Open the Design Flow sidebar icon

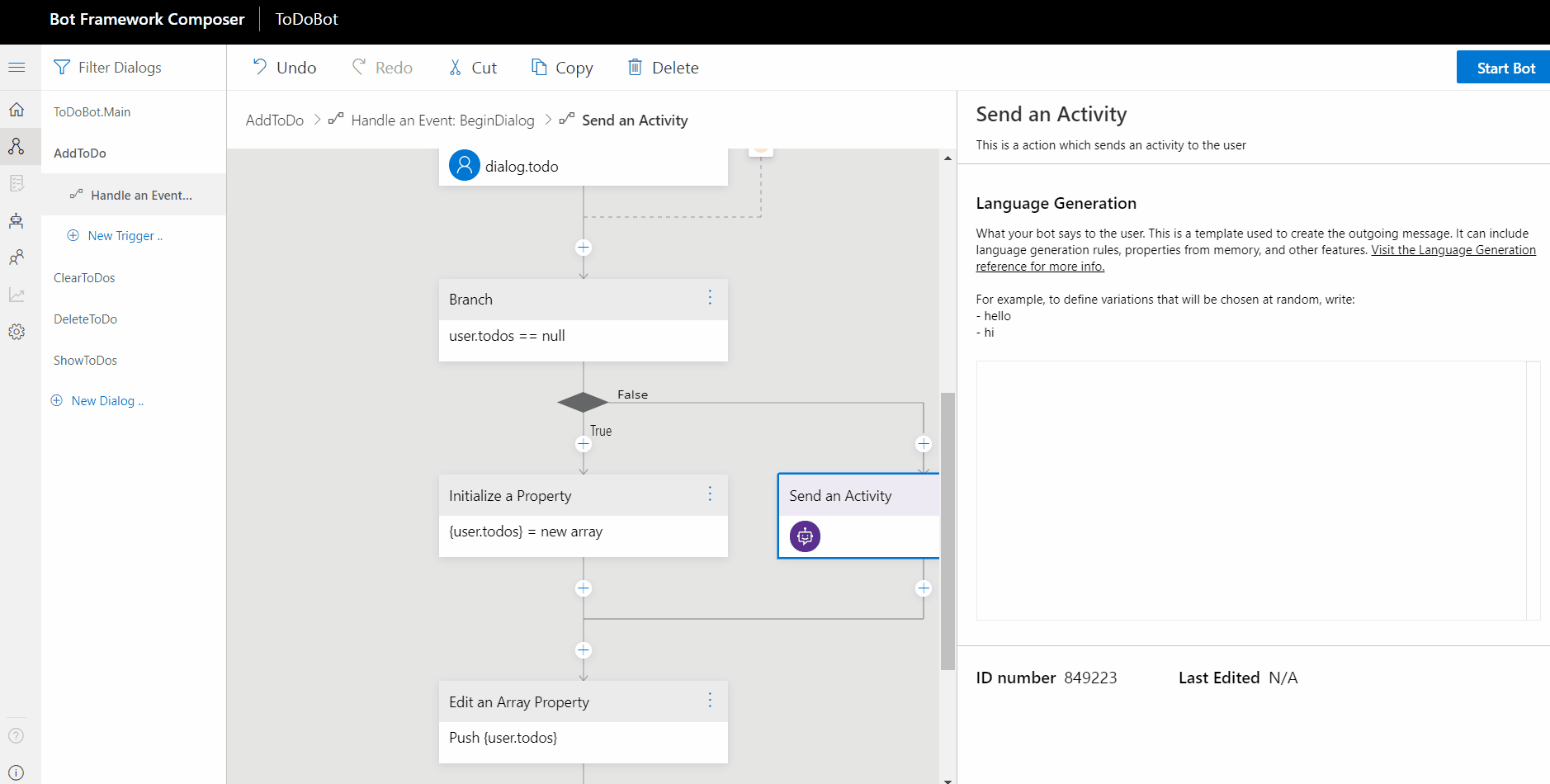click(17, 147)
